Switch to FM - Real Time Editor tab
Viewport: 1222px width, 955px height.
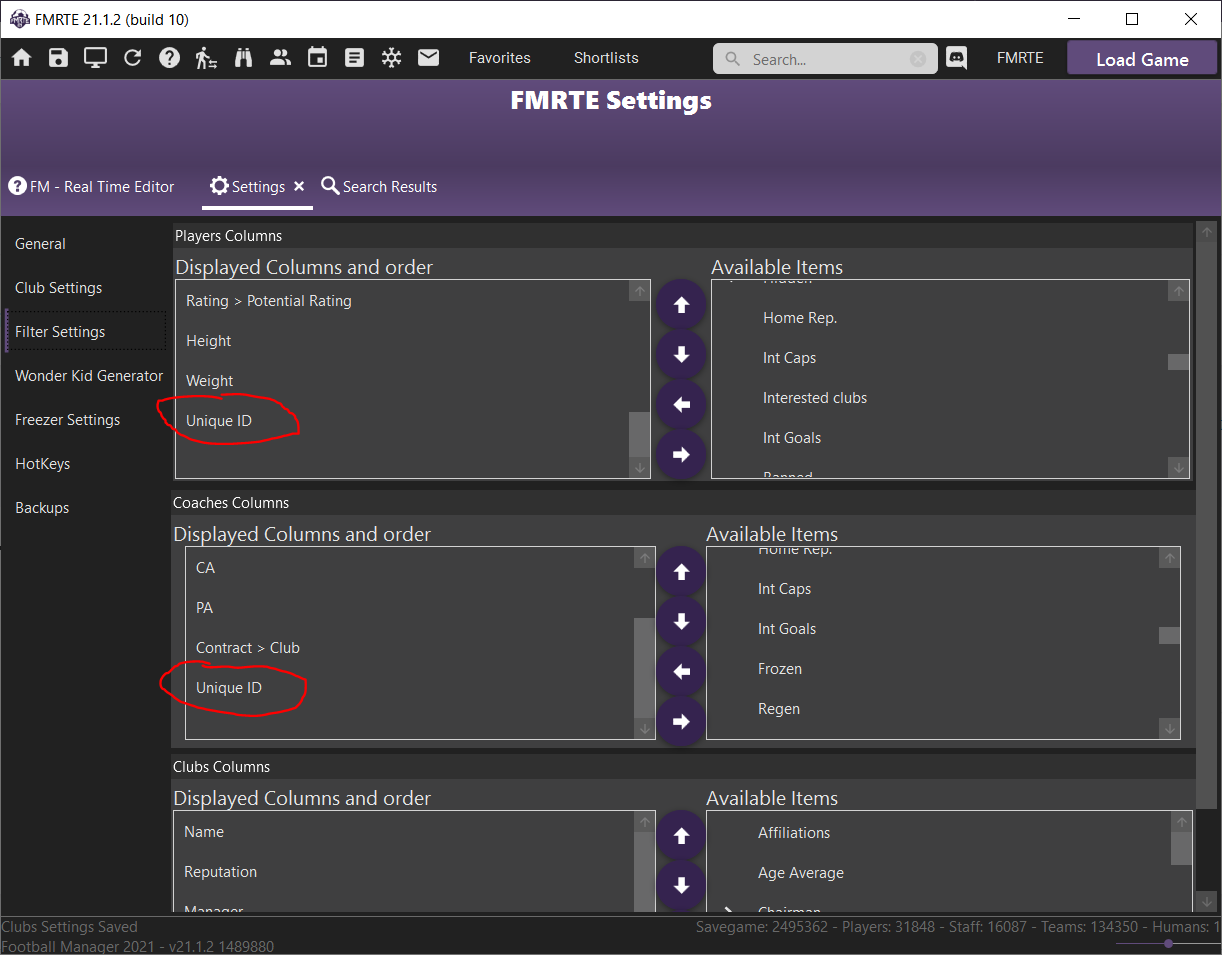point(91,186)
